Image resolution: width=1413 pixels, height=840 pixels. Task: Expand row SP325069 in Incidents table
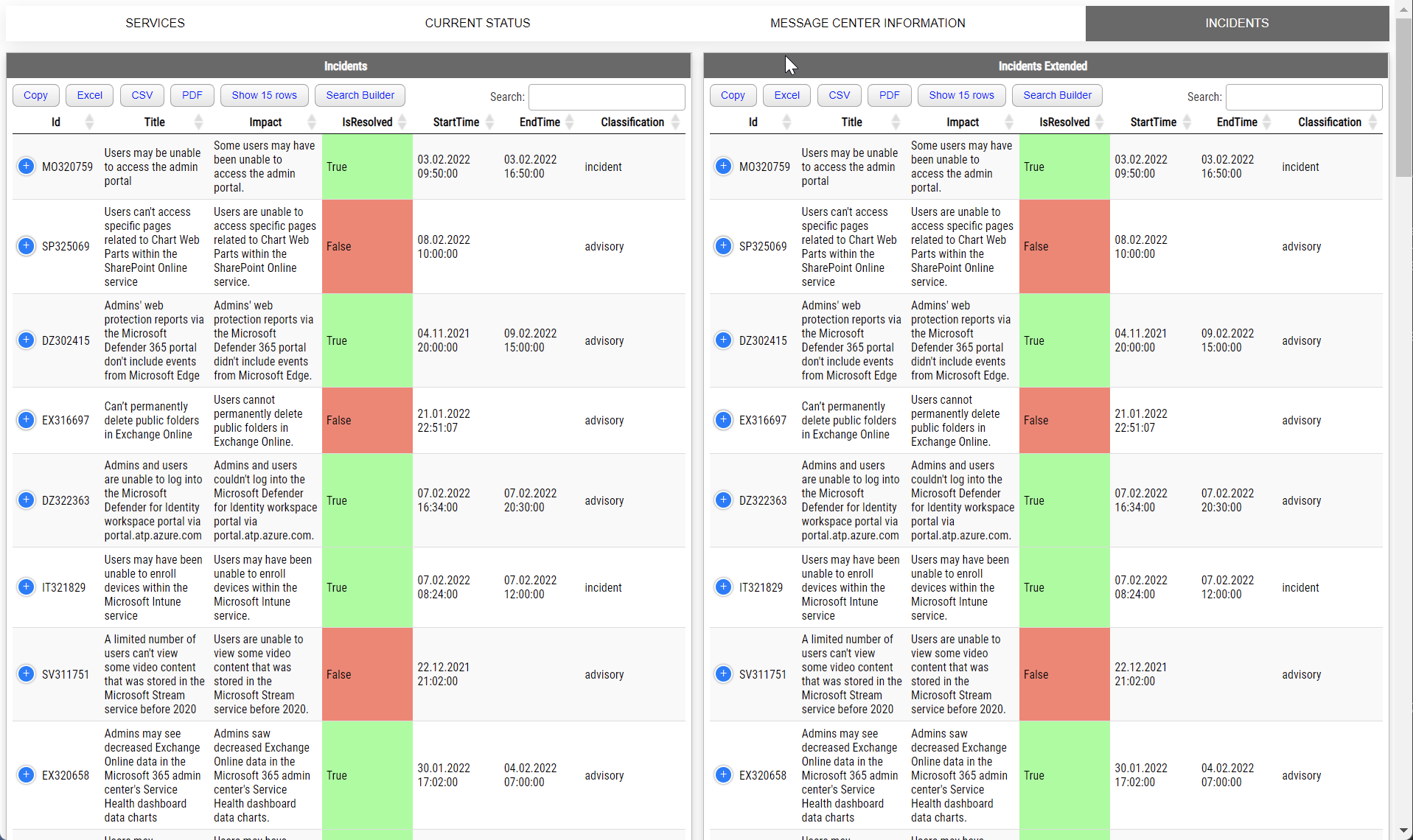(x=27, y=246)
